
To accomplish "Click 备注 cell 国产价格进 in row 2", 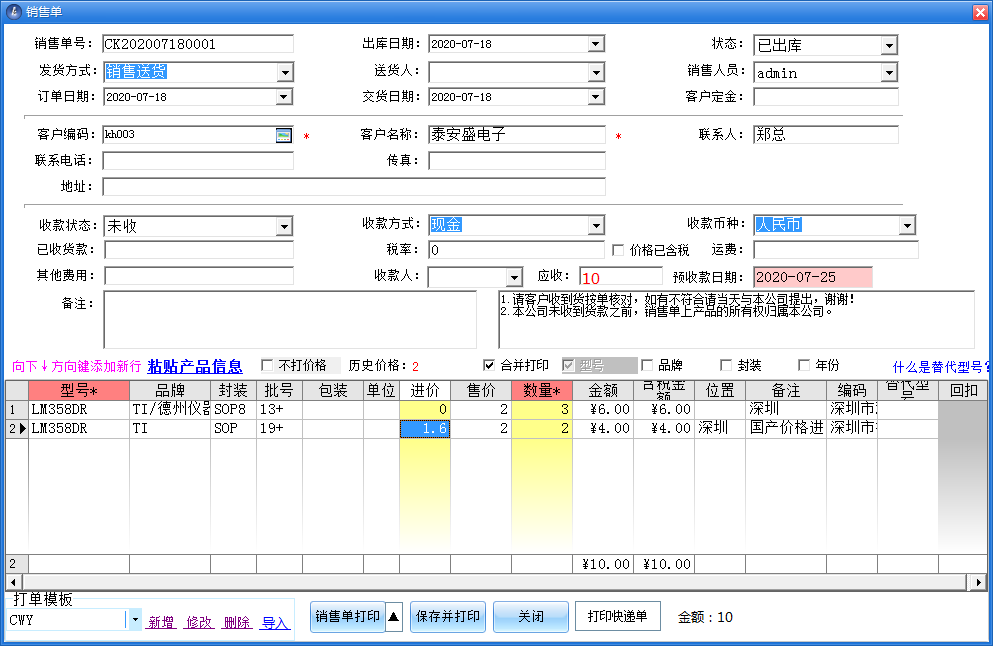I will 786,429.
